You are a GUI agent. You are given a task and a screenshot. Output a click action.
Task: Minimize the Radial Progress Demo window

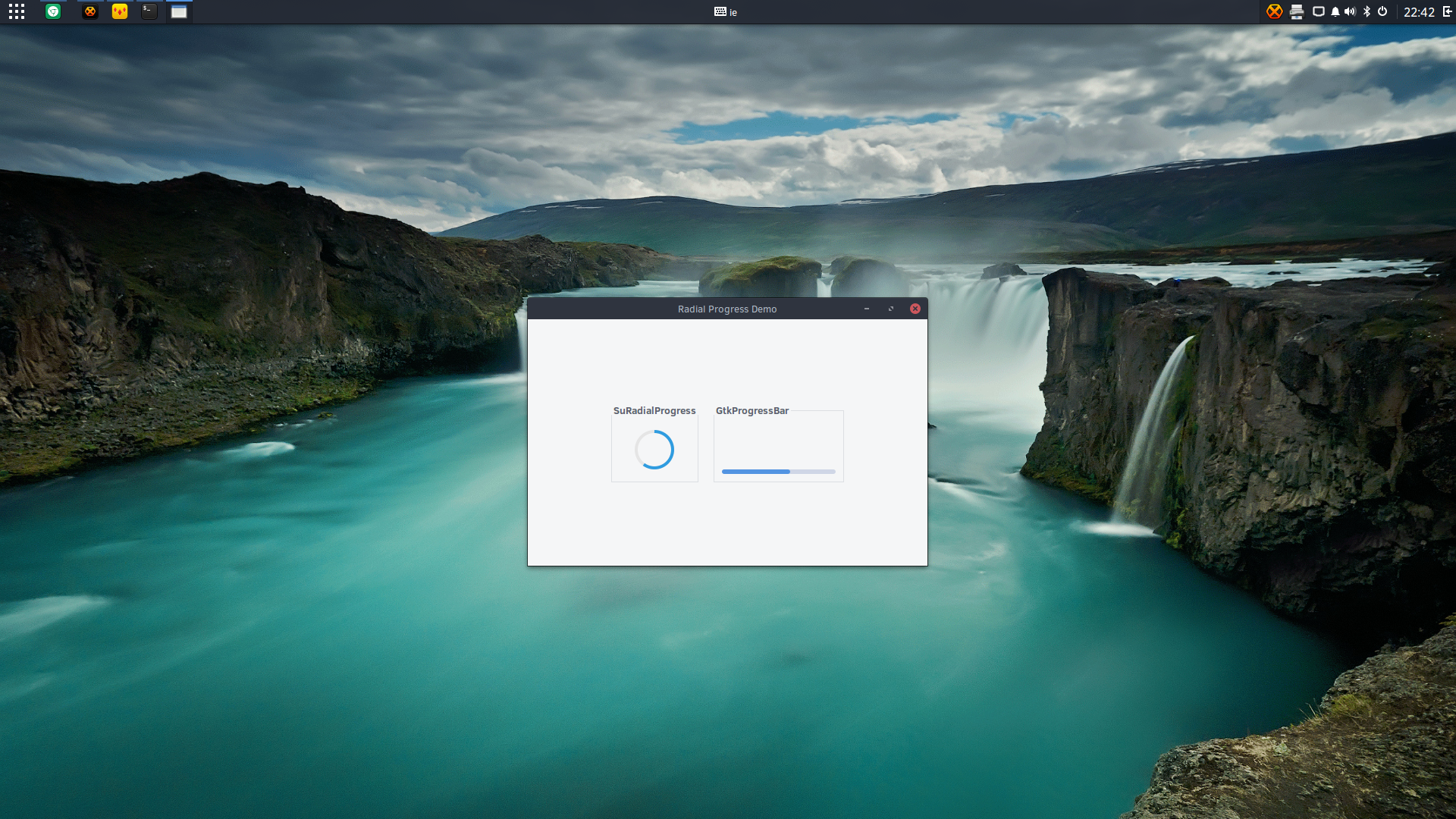[x=867, y=309]
